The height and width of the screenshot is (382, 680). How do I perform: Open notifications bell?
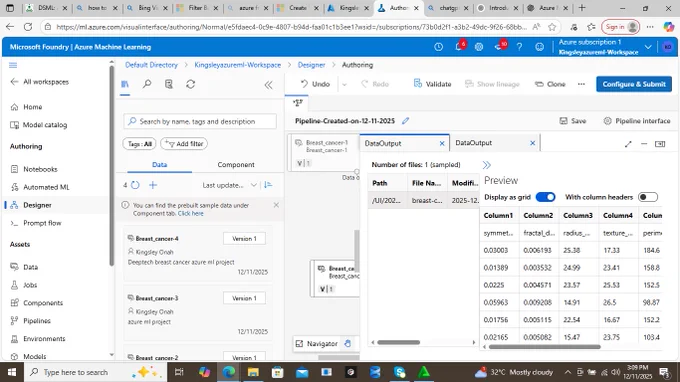point(459,46)
